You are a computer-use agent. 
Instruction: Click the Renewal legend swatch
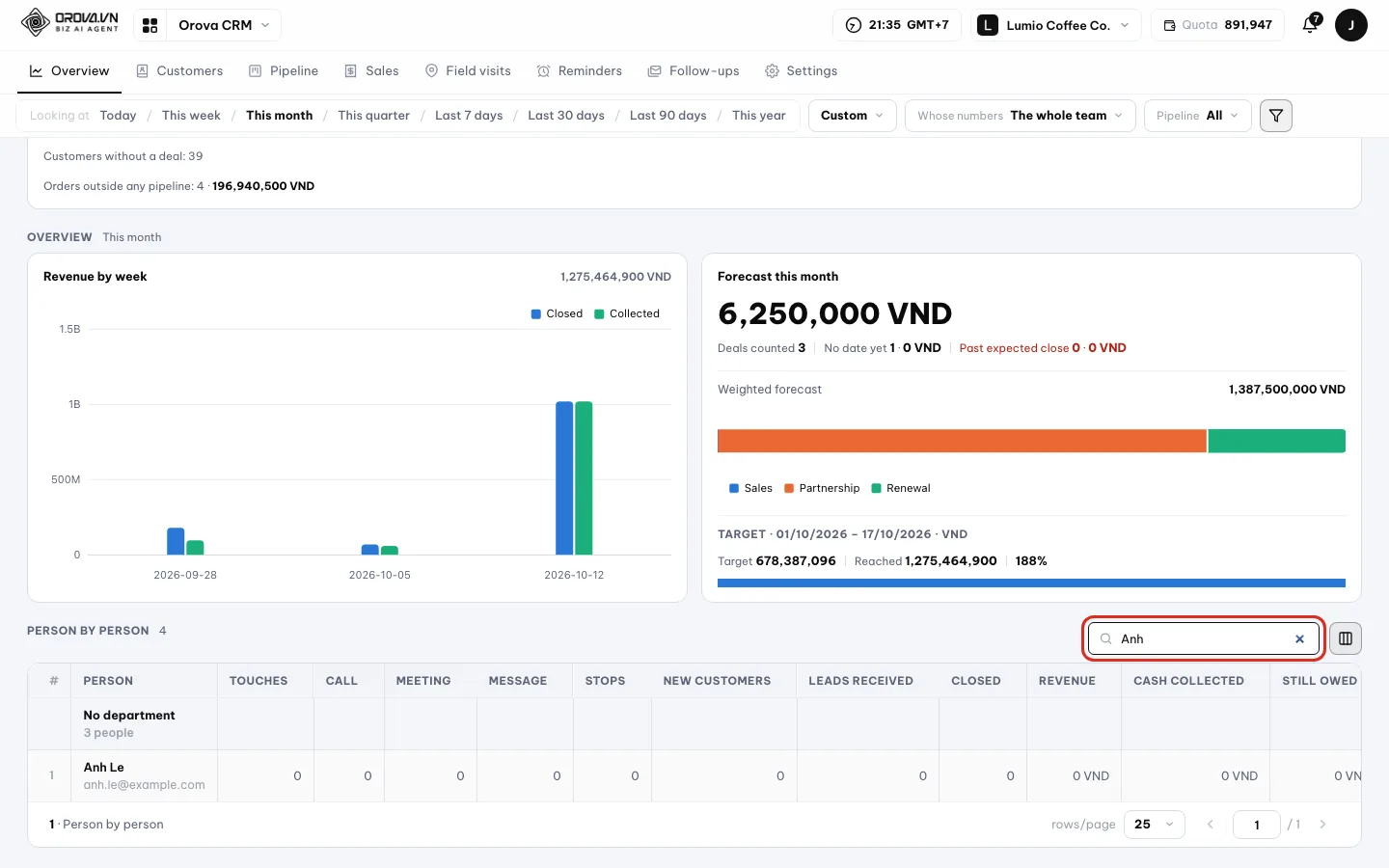pos(876,488)
